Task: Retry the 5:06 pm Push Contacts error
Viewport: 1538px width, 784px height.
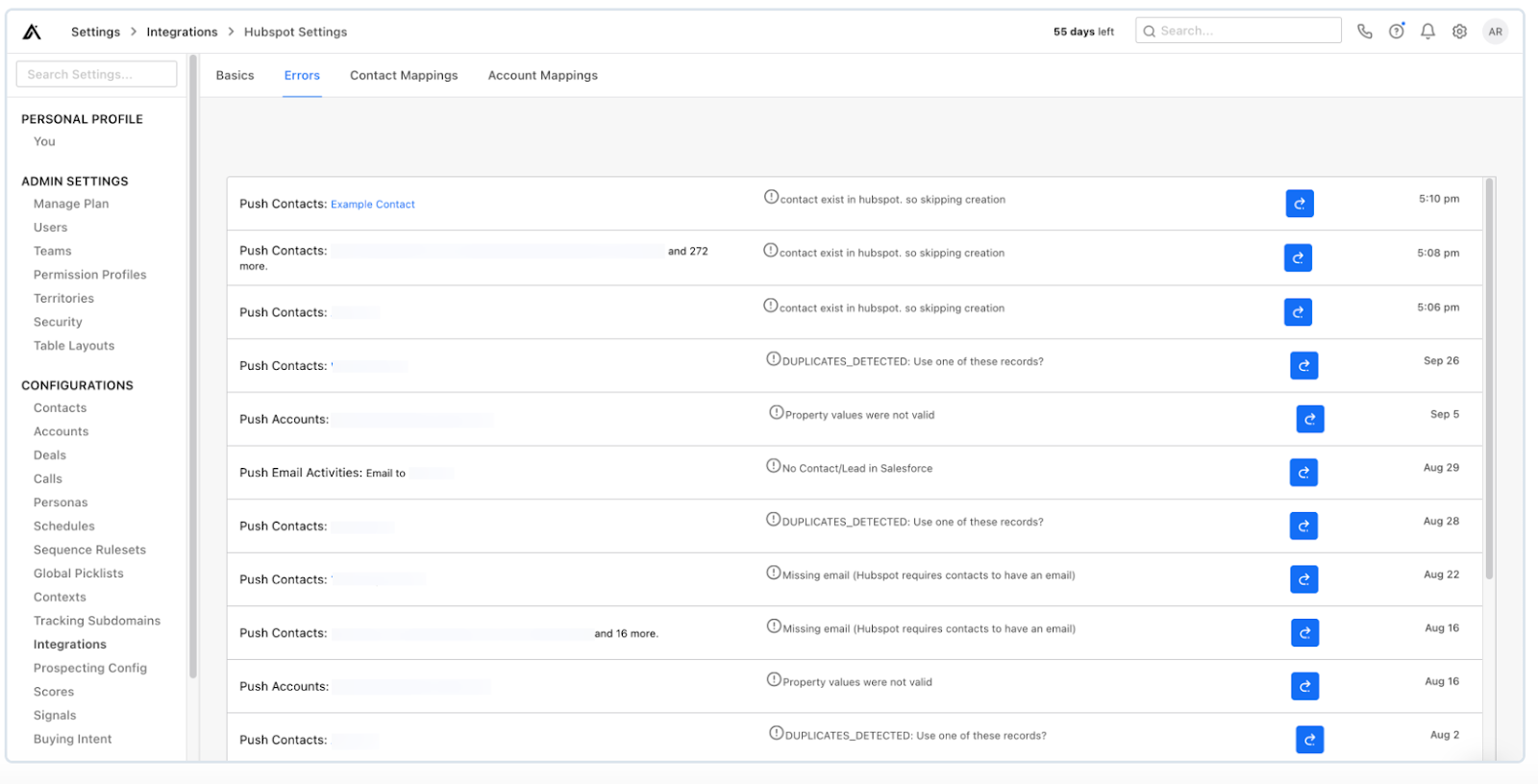Action: pos(1298,312)
